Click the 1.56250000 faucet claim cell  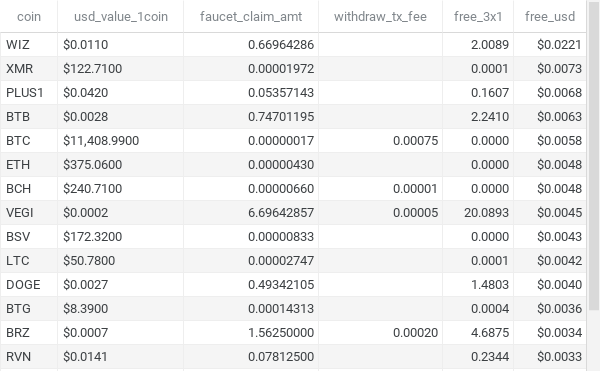pyautogui.click(x=251, y=333)
